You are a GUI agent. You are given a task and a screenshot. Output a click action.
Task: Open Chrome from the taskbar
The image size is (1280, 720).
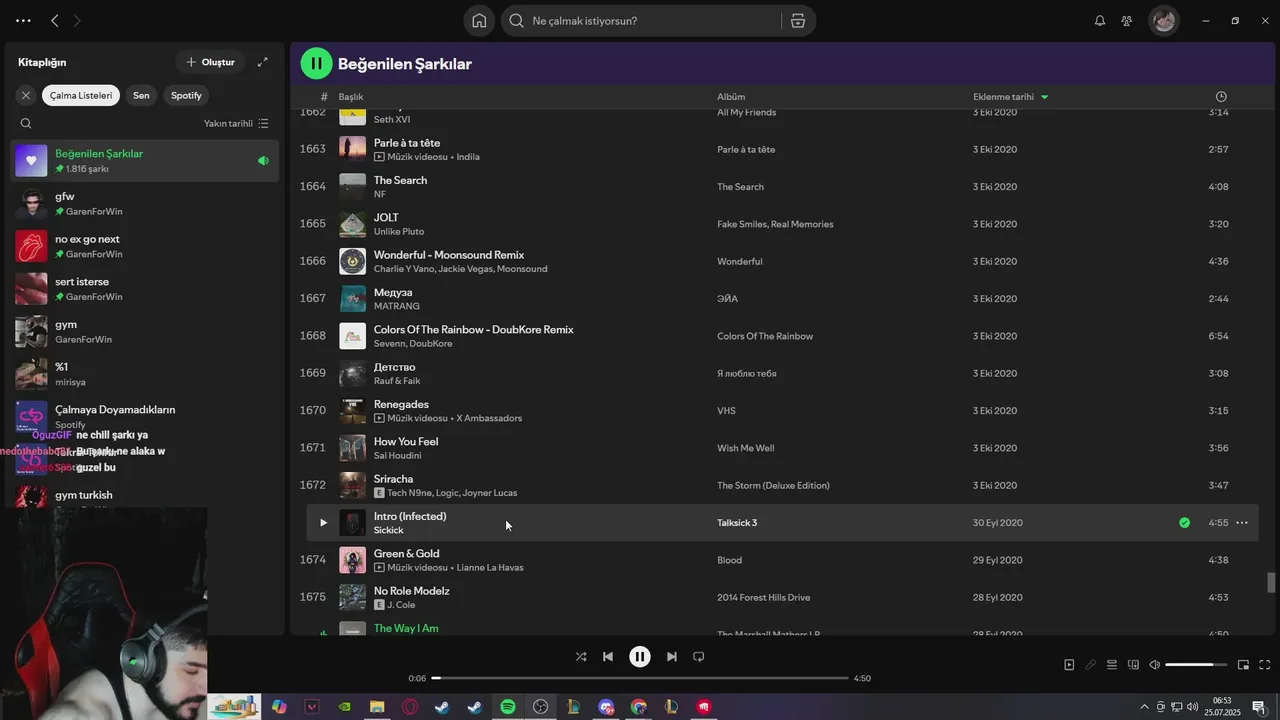click(x=639, y=707)
